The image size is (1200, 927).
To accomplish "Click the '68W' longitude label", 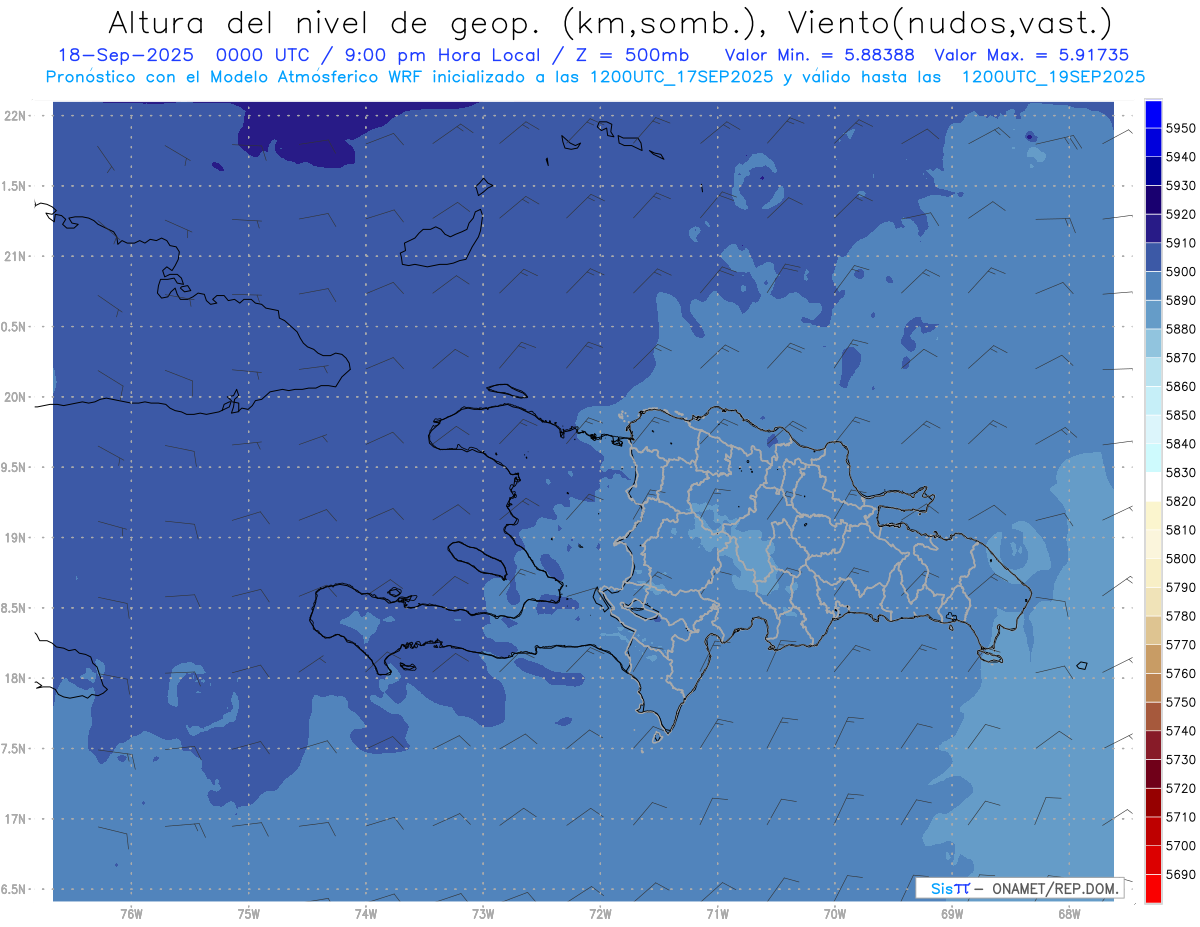I will (x=1069, y=914).
